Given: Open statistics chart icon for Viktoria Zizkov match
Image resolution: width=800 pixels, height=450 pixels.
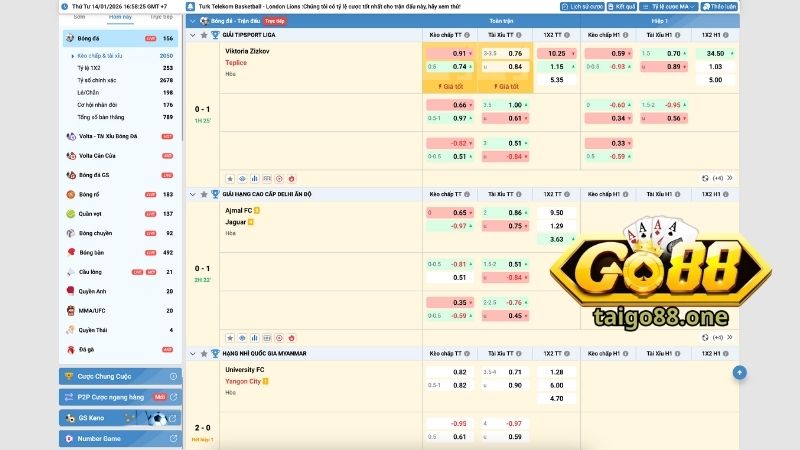Looking at the screenshot, I should pyautogui.click(x=255, y=179).
